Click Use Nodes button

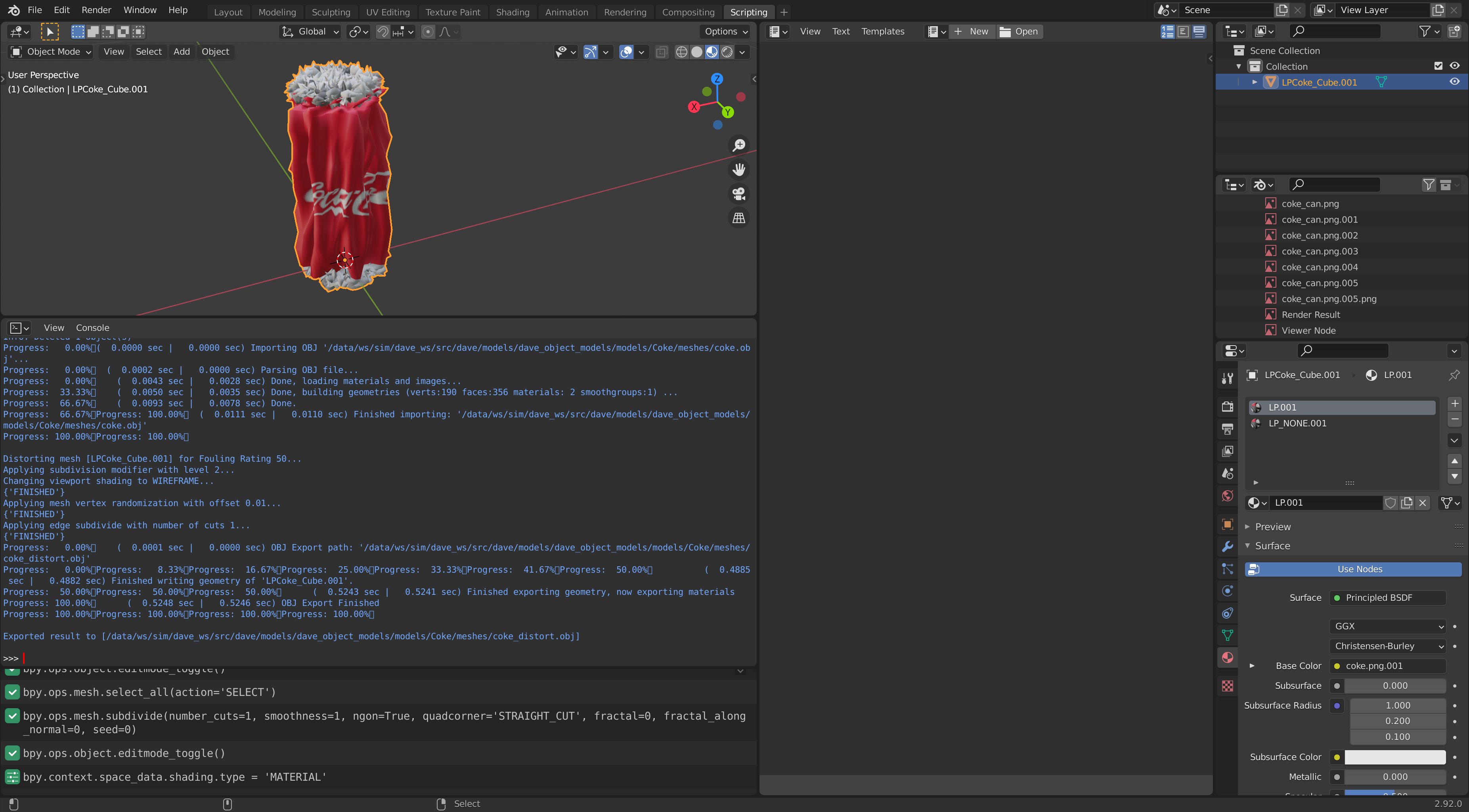(x=1353, y=569)
